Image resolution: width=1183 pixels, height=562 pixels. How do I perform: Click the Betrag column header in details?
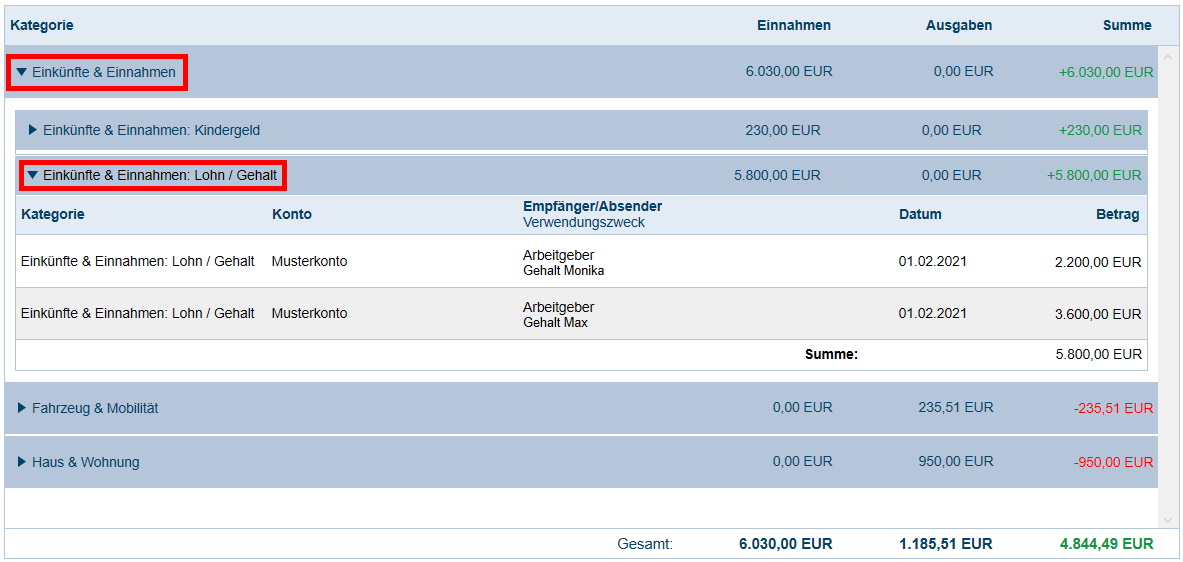click(x=1117, y=214)
